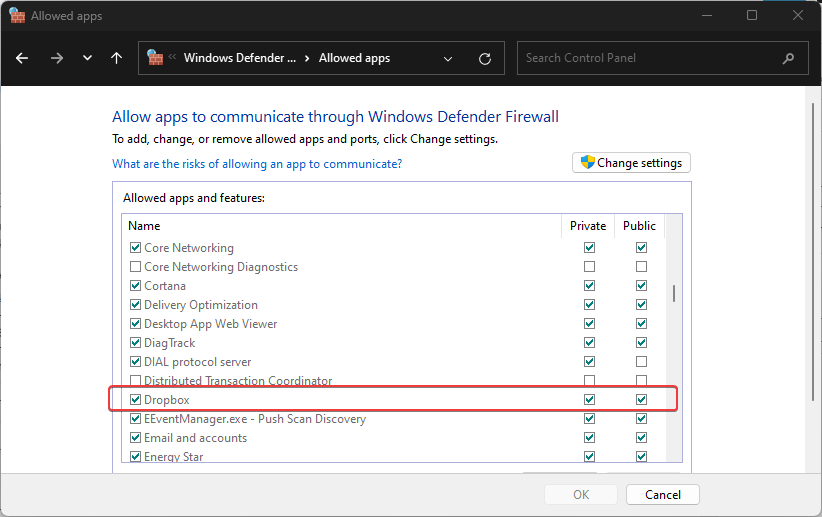Viewport: 822px width, 517px height.
Task: Click the window's vertical scrollbar
Action: pos(813,252)
